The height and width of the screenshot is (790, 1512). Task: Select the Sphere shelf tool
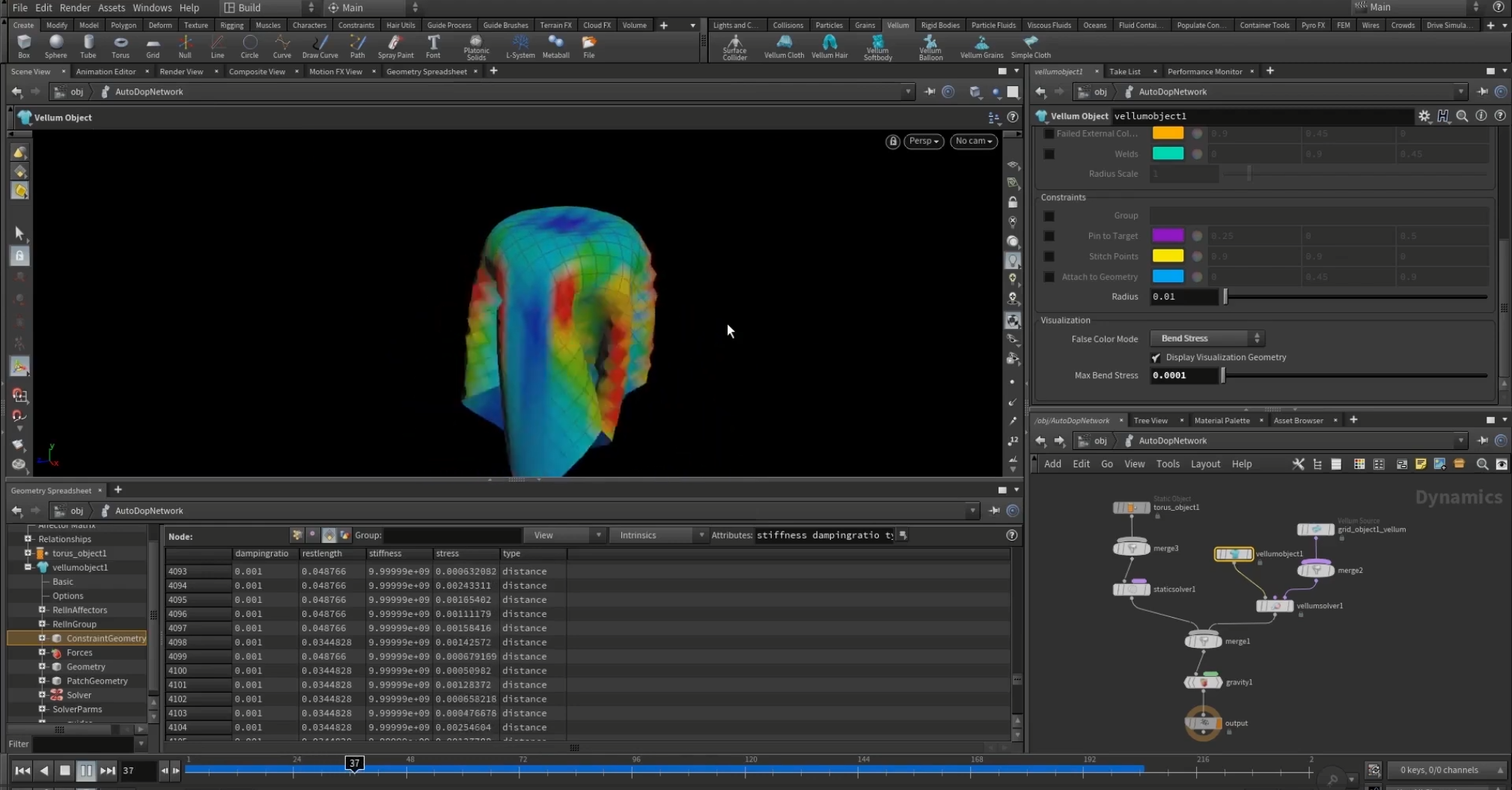pyautogui.click(x=55, y=46)
